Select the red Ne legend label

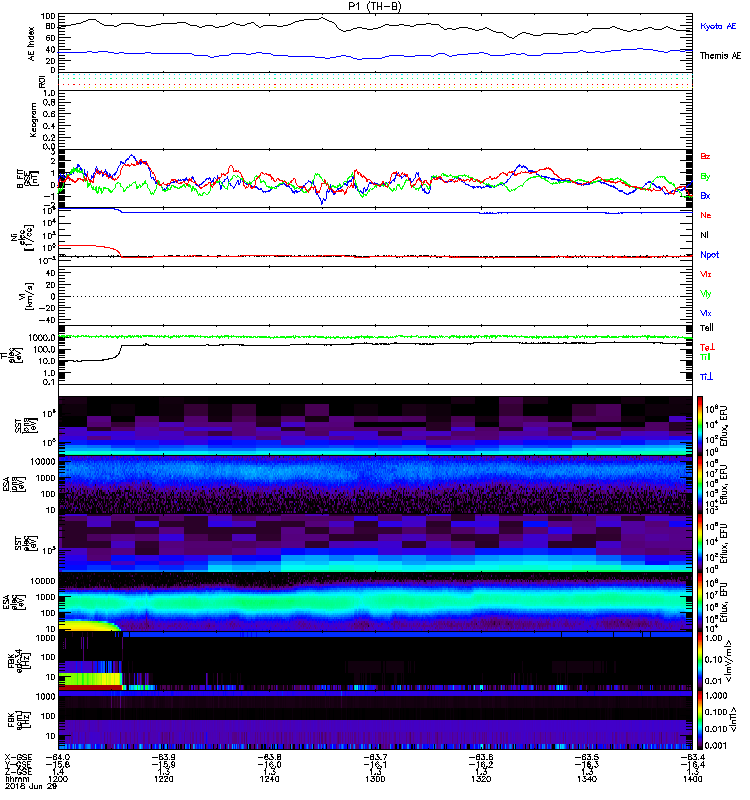[706, 215]
